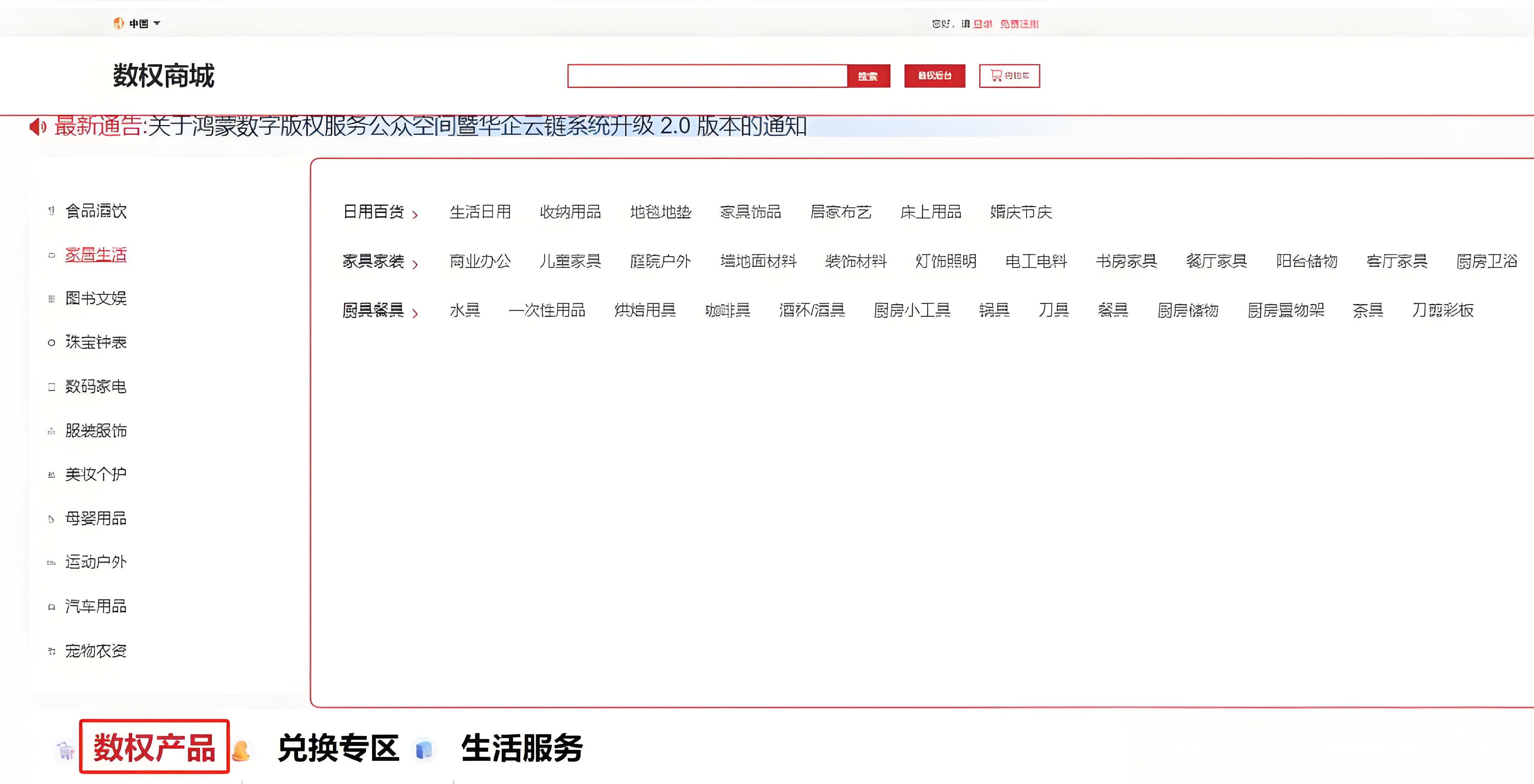Switch to the 生活服务 tab

tap(522, 748)
